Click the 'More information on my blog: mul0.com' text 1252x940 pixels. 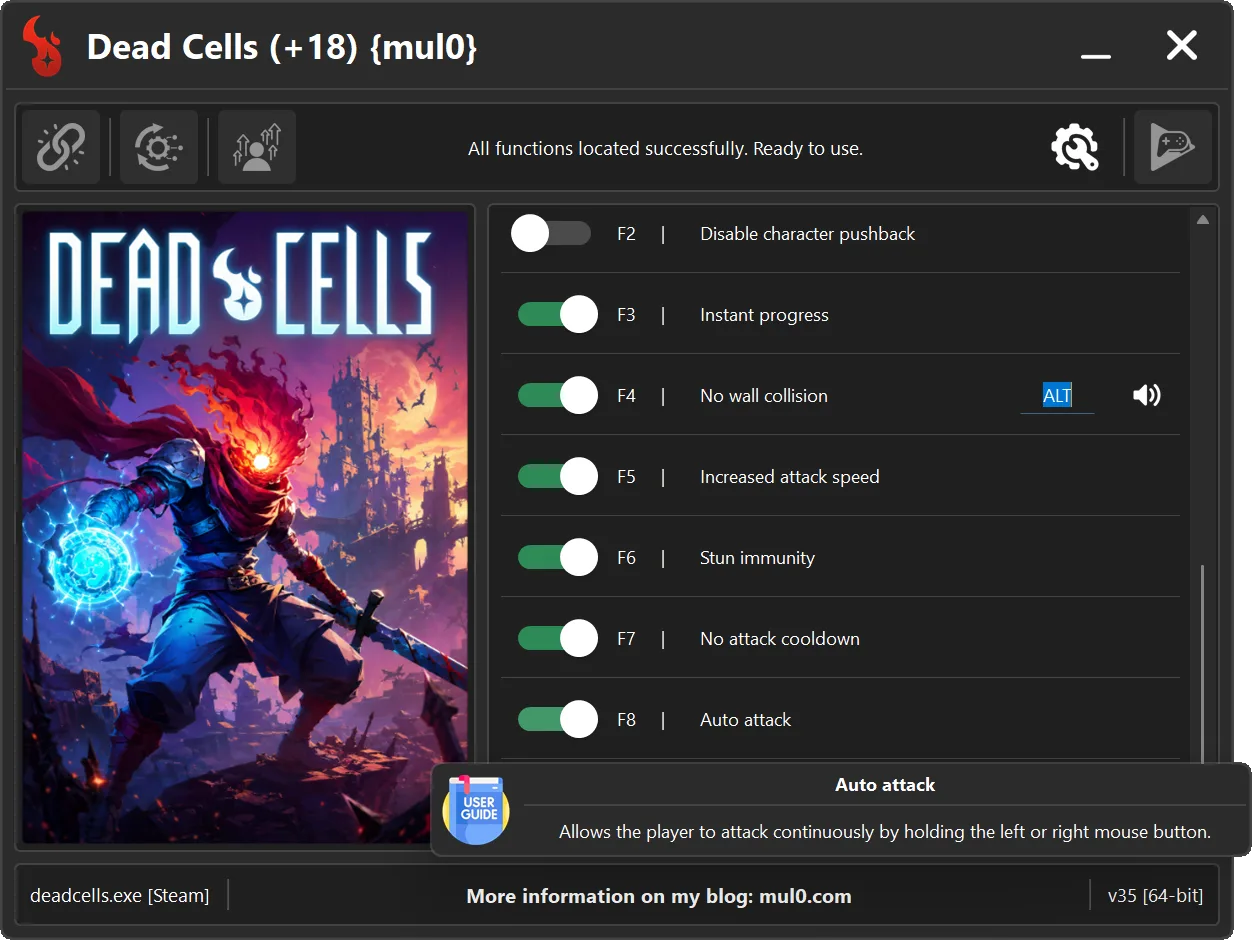pyautogui.click(x=659, y=896)
